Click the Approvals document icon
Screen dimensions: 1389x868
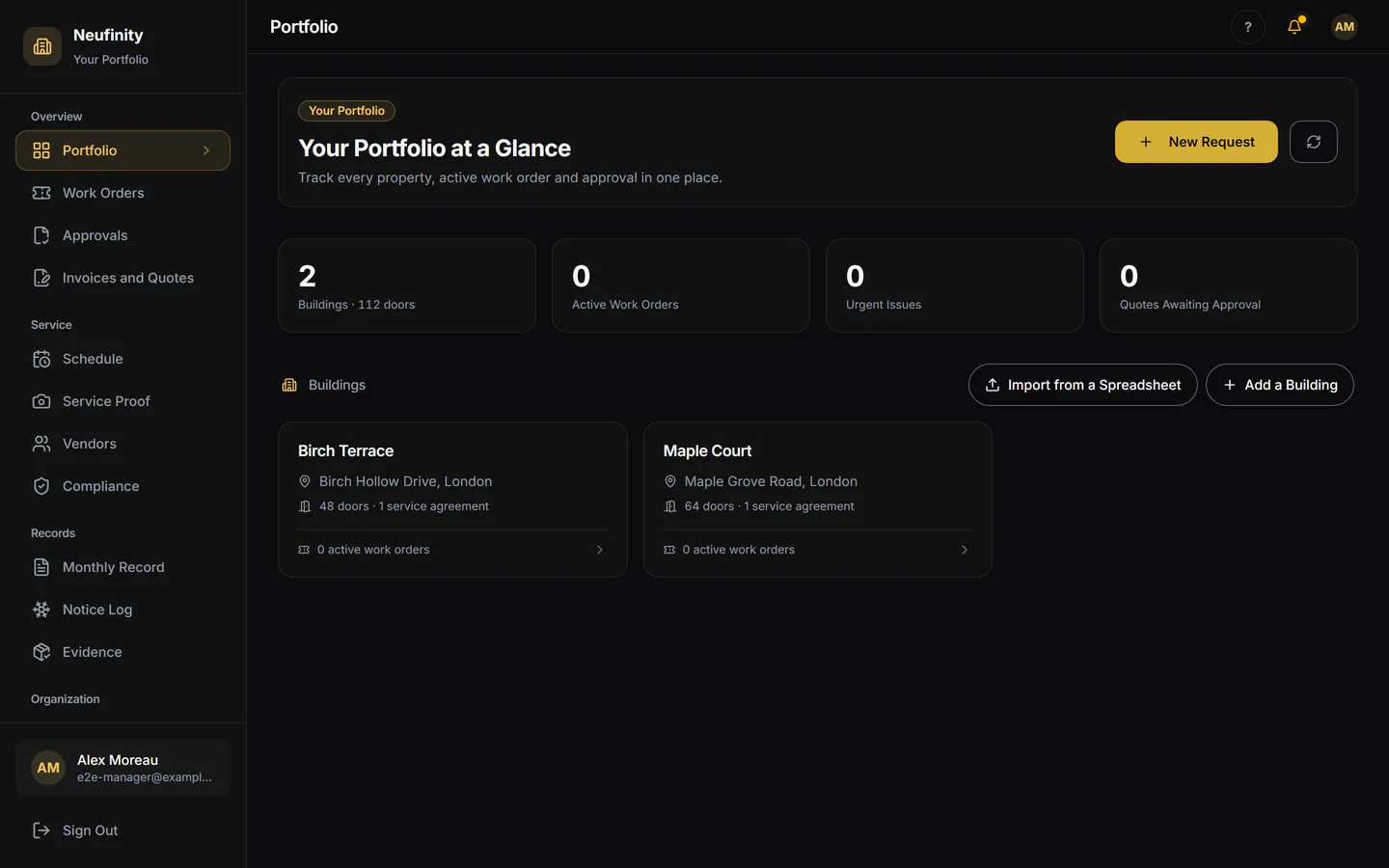[41, 235]
